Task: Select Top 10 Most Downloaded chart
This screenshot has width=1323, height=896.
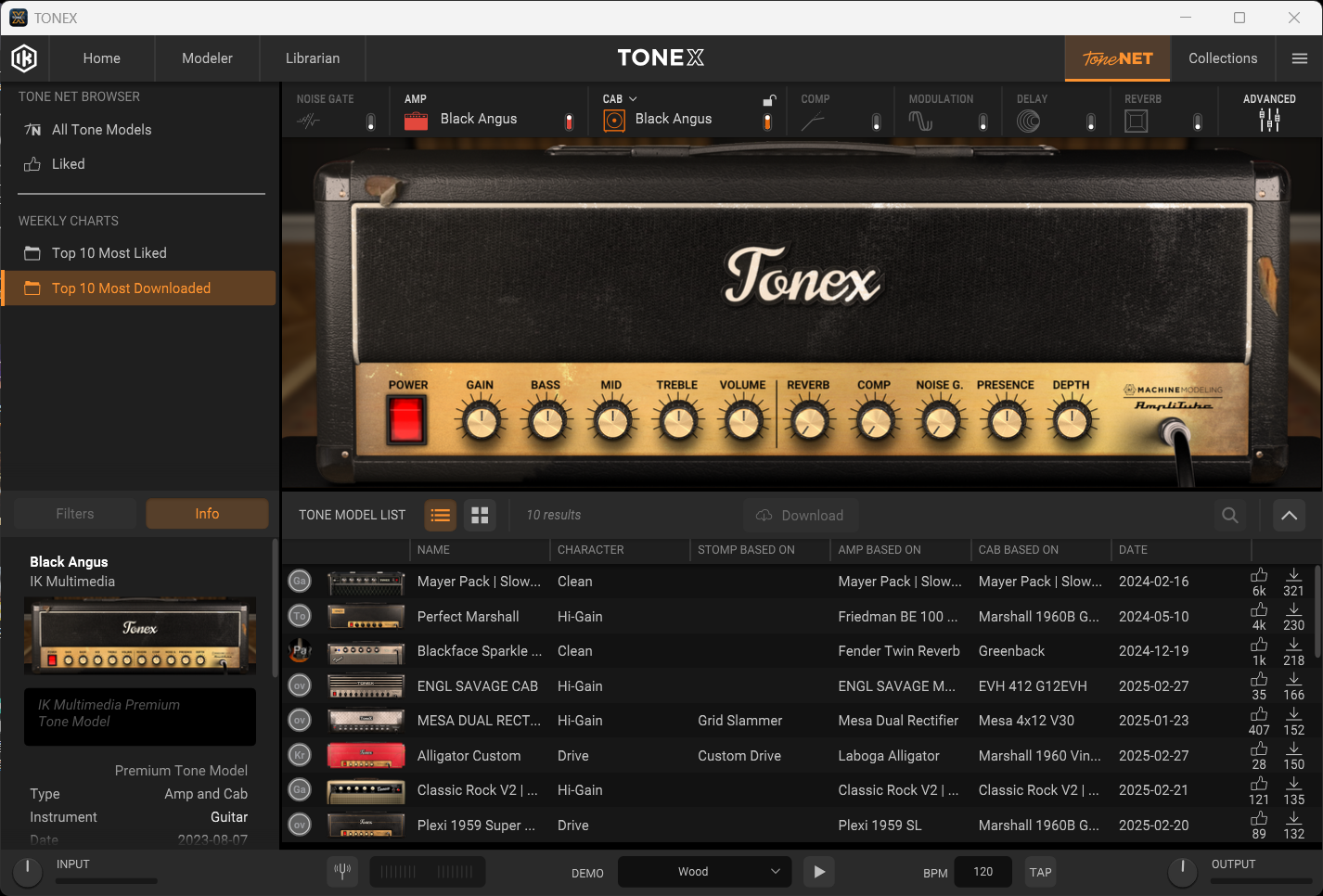Action: pos(139,288)
